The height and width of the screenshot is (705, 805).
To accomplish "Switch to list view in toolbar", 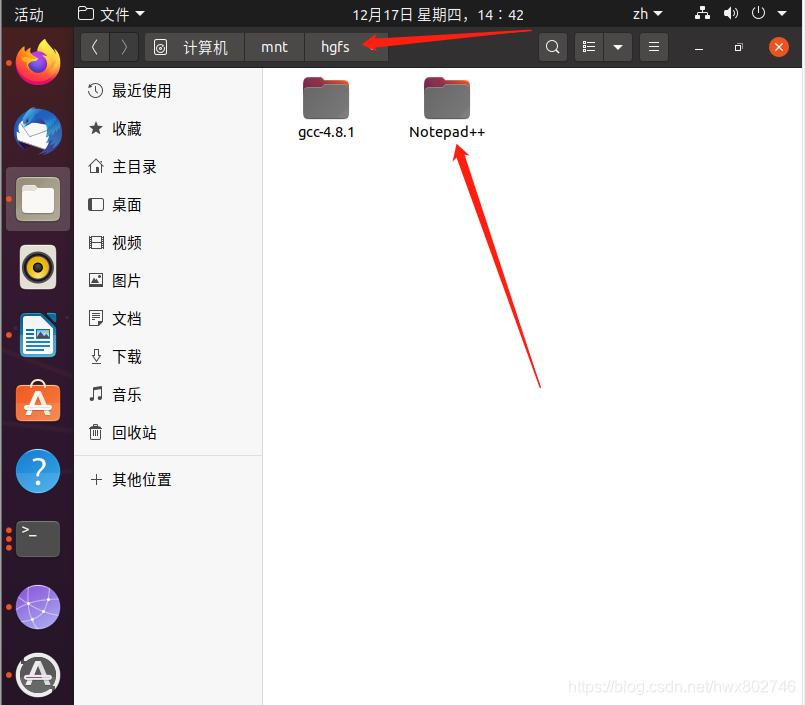I will [589, 47].
